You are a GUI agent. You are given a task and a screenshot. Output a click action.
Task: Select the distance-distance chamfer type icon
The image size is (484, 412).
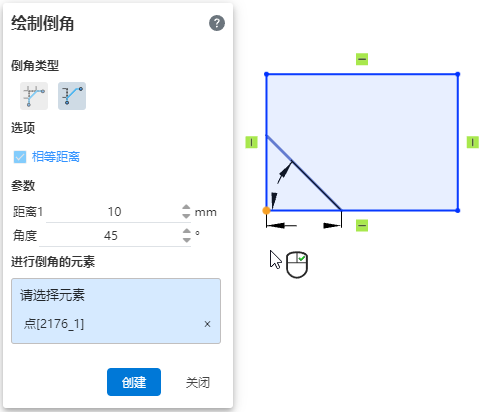tap(34, 96)
